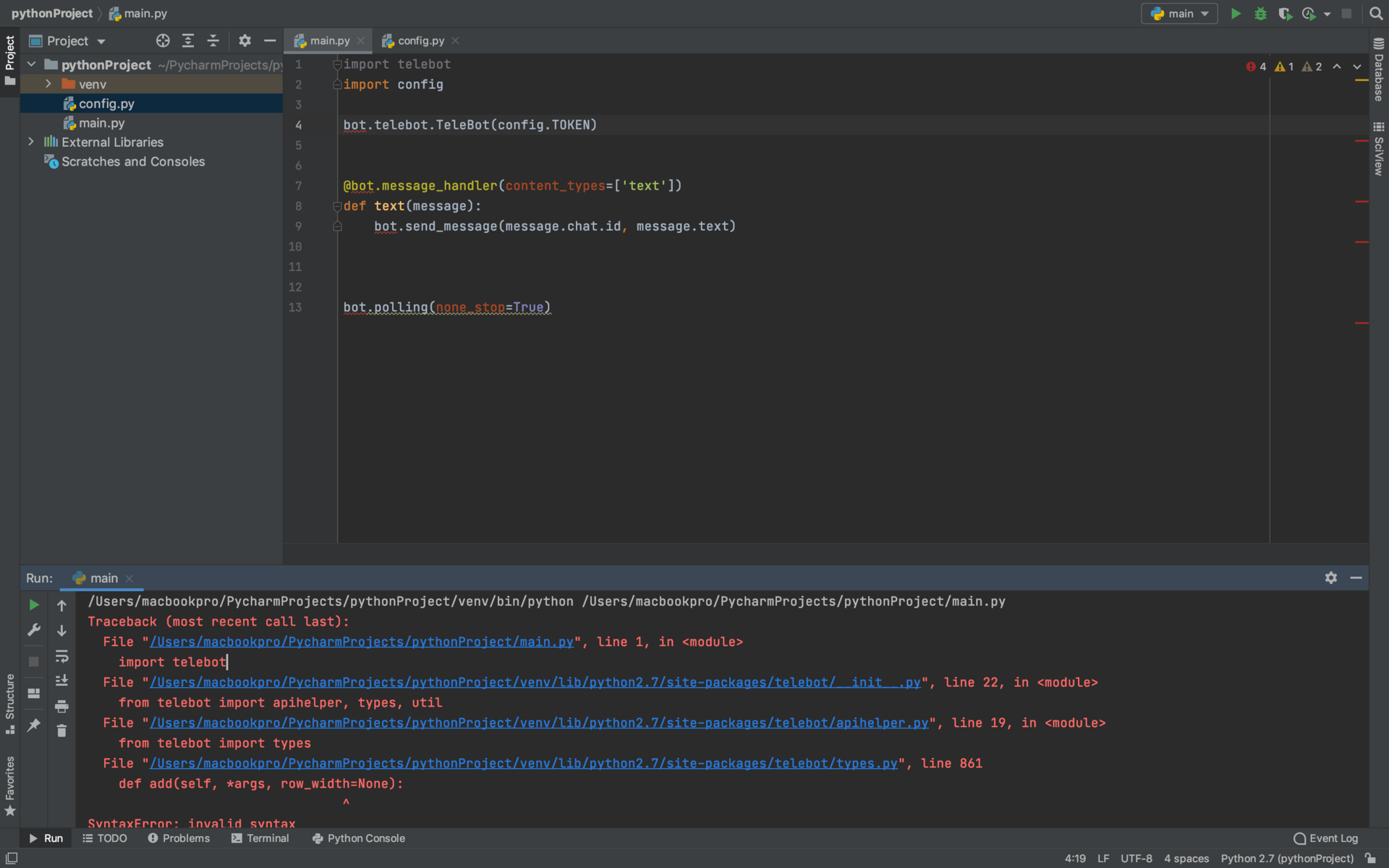
Task: Clear all console output with trash icon
Action: [x=61, y=731]
